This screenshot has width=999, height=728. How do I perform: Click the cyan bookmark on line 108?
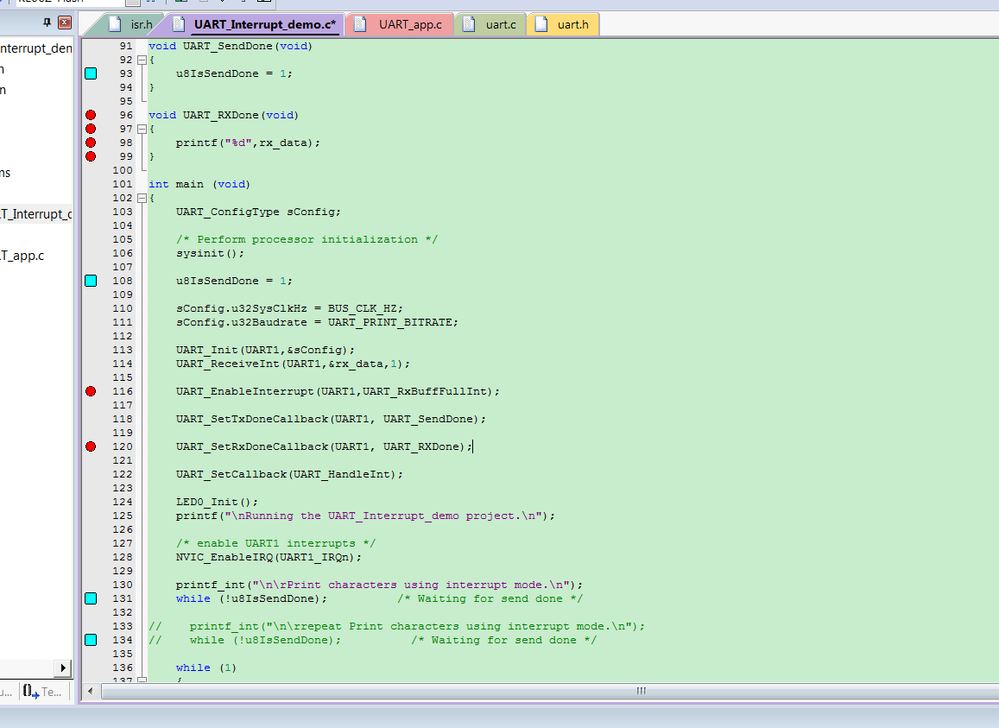click(91, 281)
